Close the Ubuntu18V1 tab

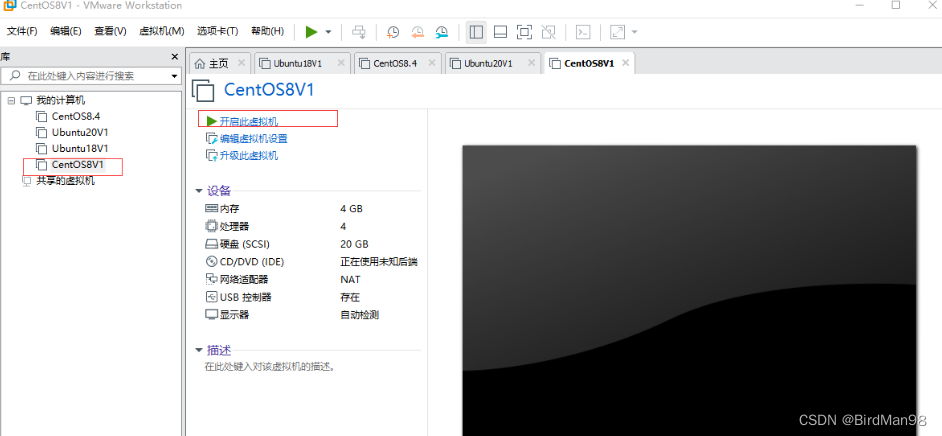341,62
